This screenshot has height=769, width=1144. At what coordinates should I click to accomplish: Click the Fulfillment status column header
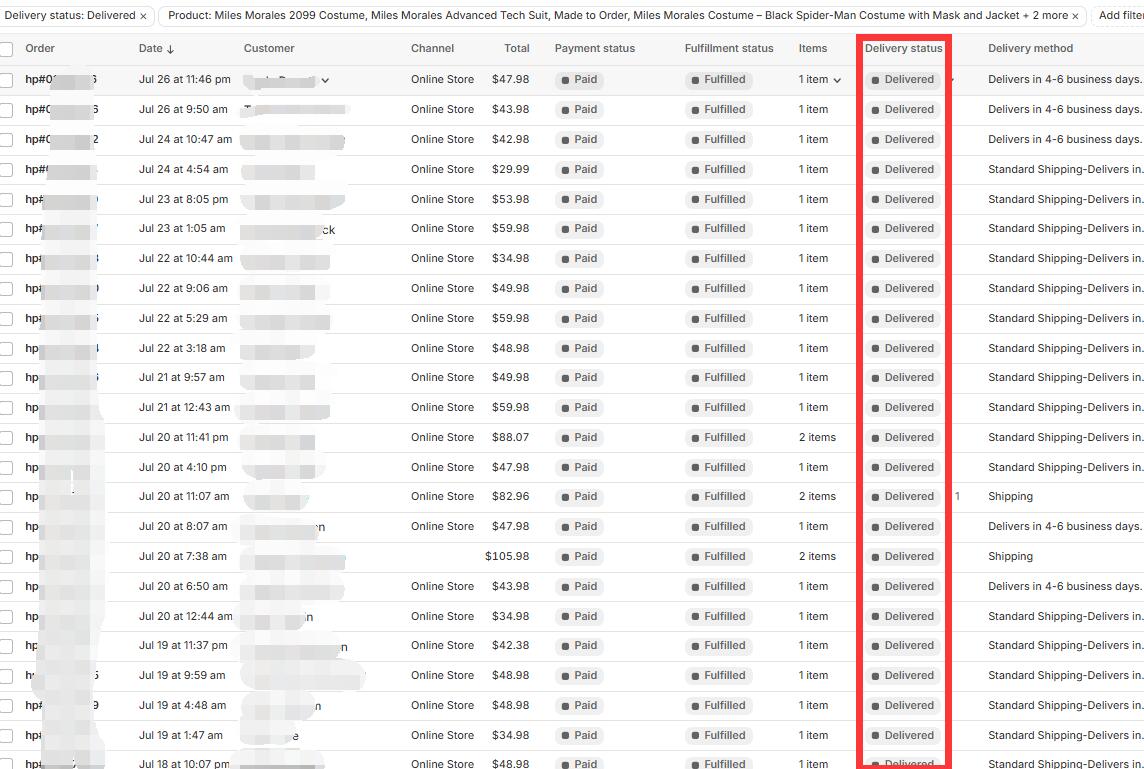tap(728, 48)
